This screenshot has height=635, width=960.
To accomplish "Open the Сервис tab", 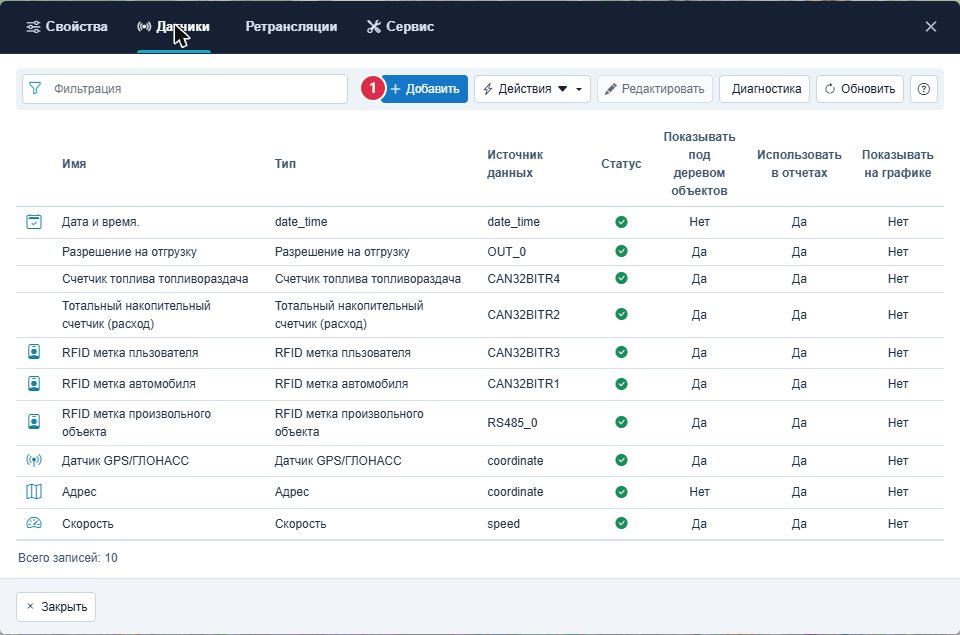I will click(400, 26).
